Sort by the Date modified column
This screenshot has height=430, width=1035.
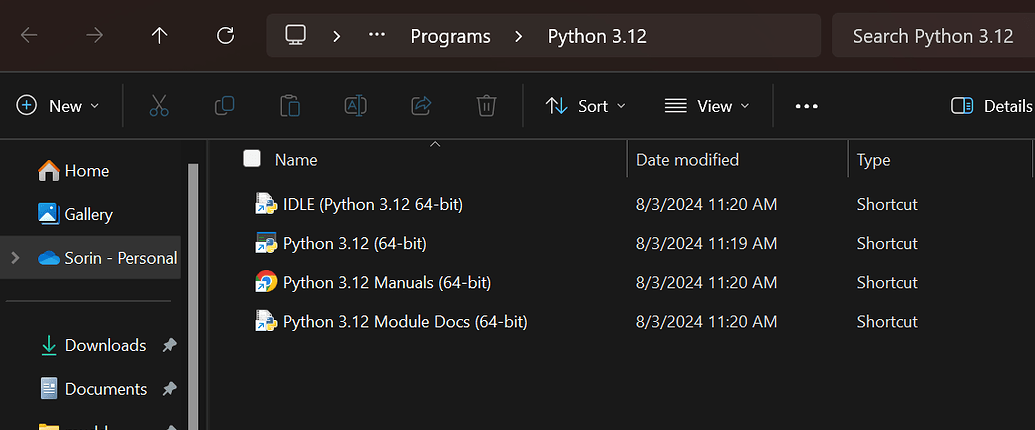(687, 160)
